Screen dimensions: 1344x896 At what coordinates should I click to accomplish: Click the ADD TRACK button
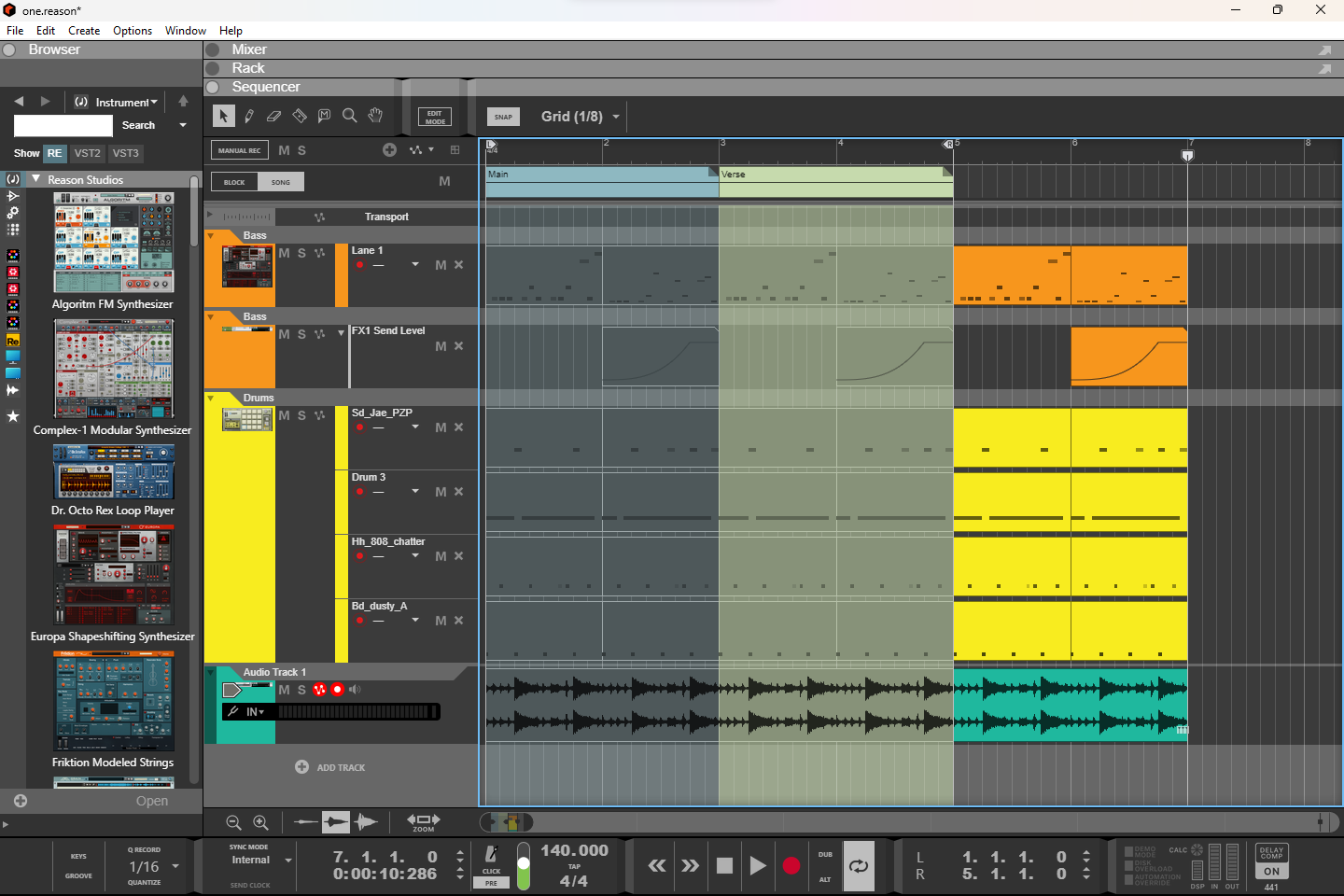pos(330,767)
